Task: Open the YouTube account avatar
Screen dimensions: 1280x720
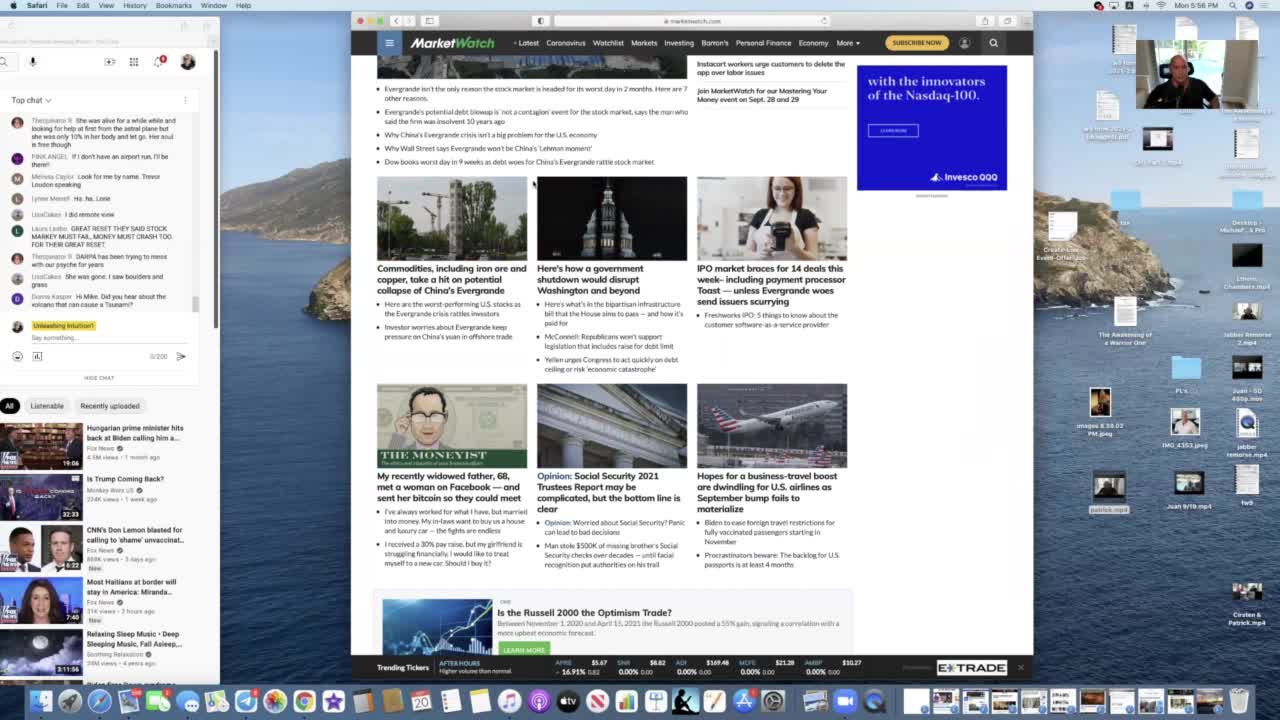Action: pyautogui.click(x=187, y=62)
